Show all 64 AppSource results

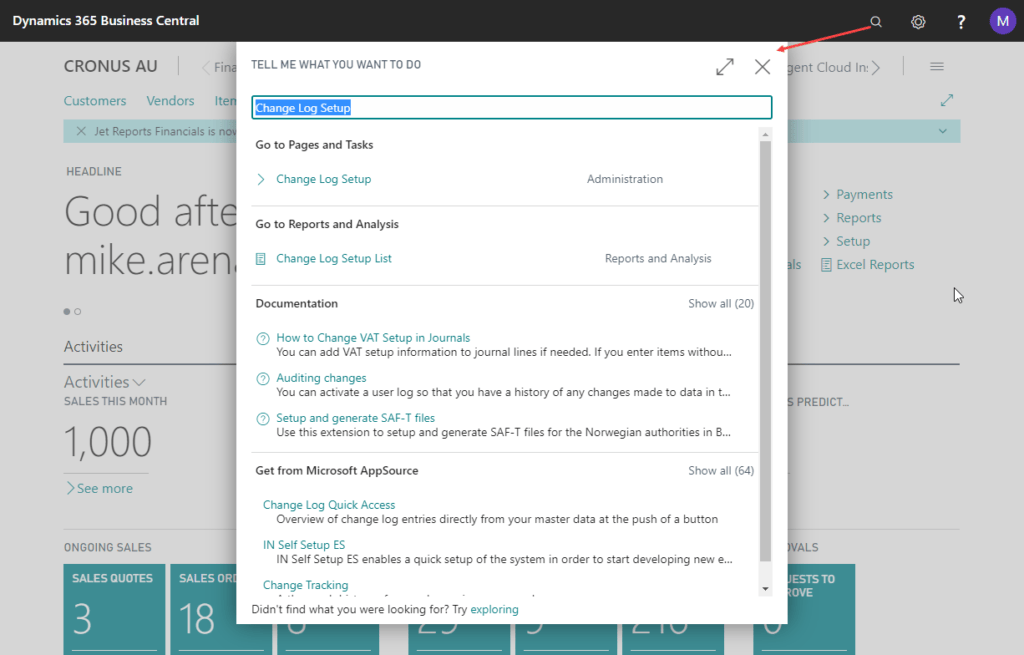click(721, 471)
